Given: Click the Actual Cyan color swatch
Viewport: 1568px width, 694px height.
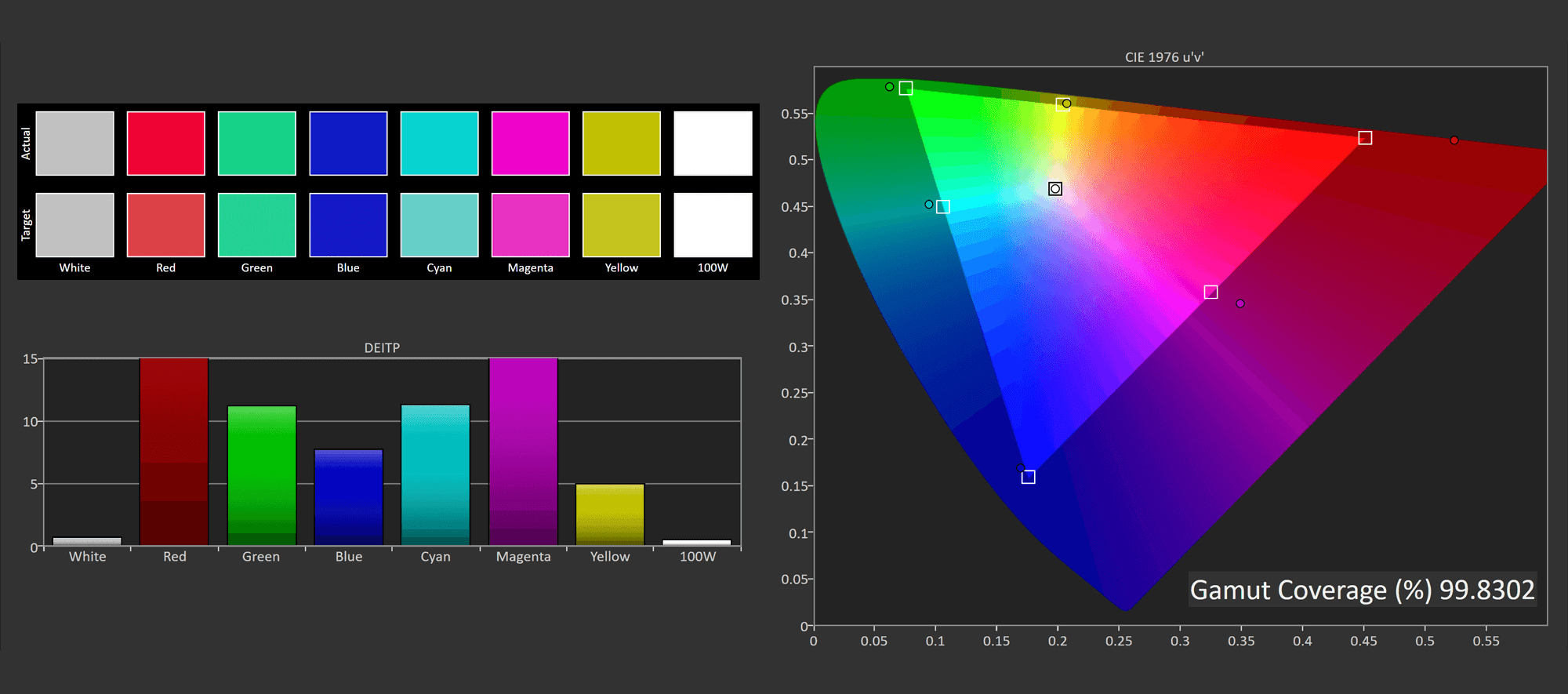Looking at the screenshot, I should tap(439, 144).
